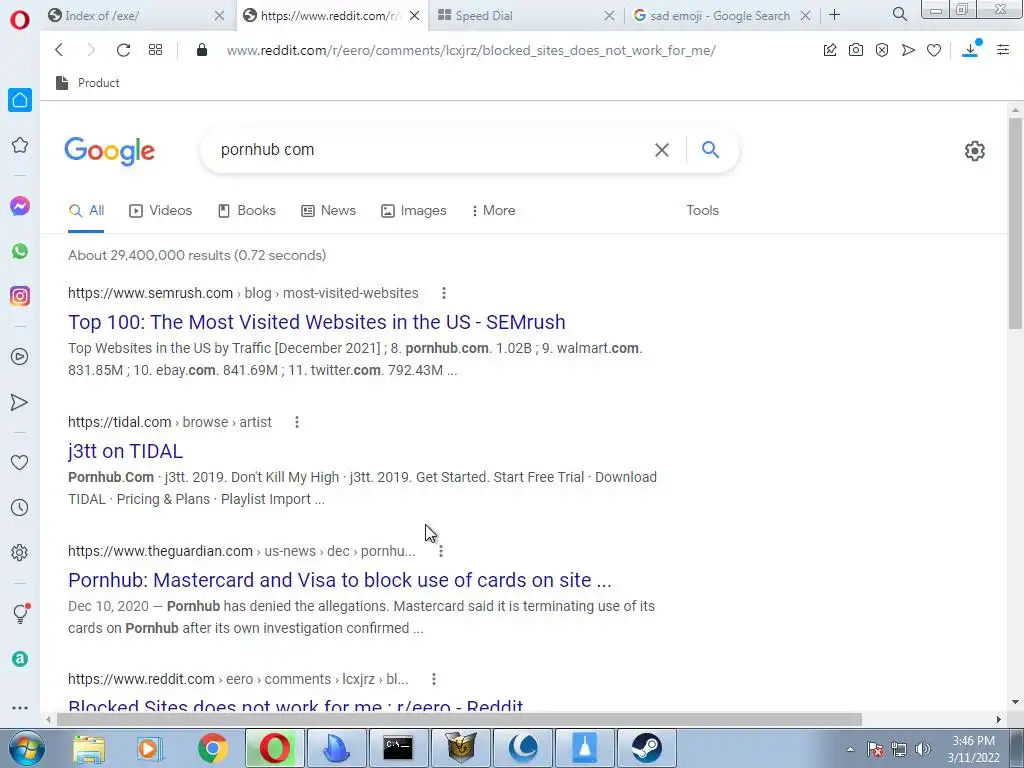
Task: Go back to previous page
Action: click(59, 50)
